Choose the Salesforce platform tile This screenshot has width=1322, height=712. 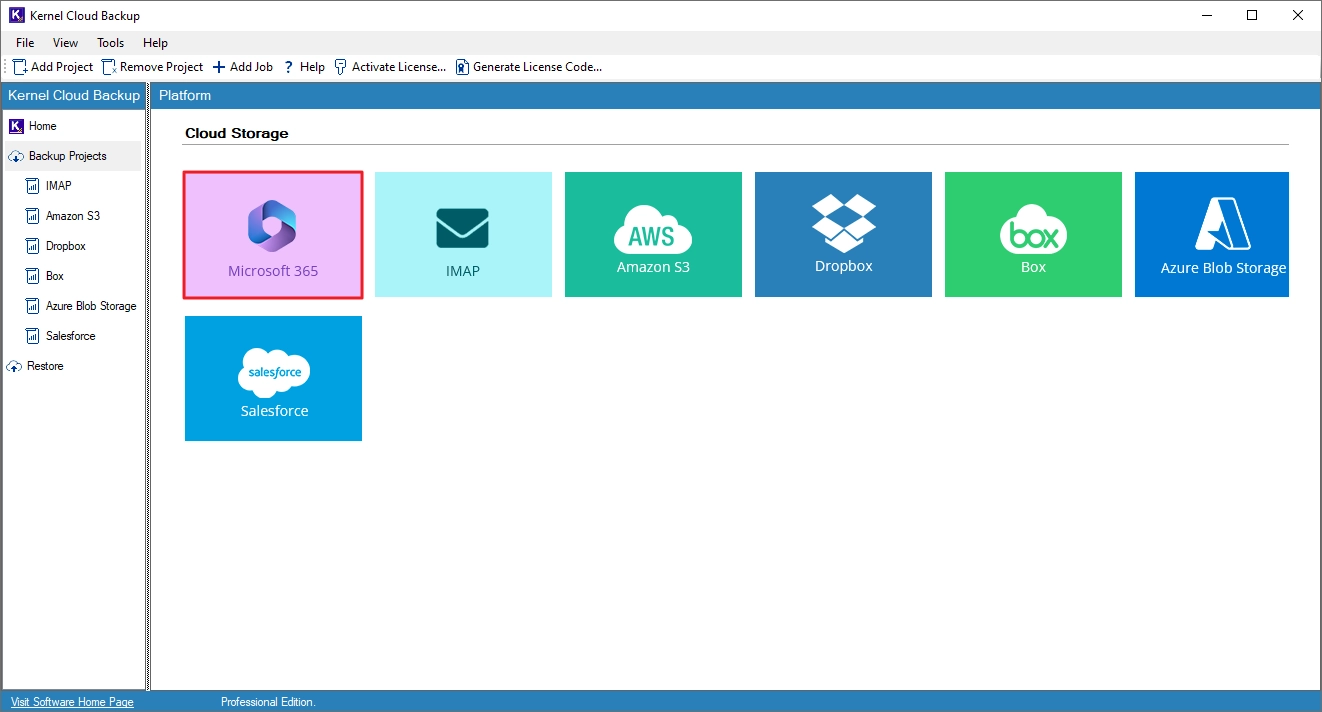pos(273,379)
